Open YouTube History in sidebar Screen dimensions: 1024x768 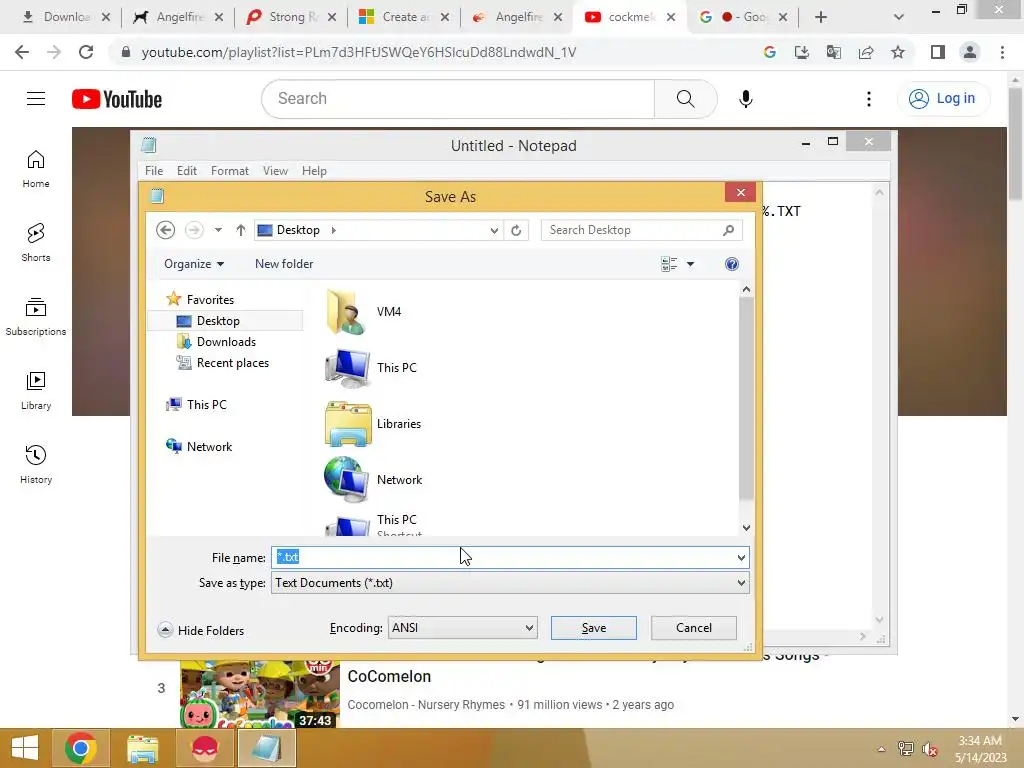point(36,464)
